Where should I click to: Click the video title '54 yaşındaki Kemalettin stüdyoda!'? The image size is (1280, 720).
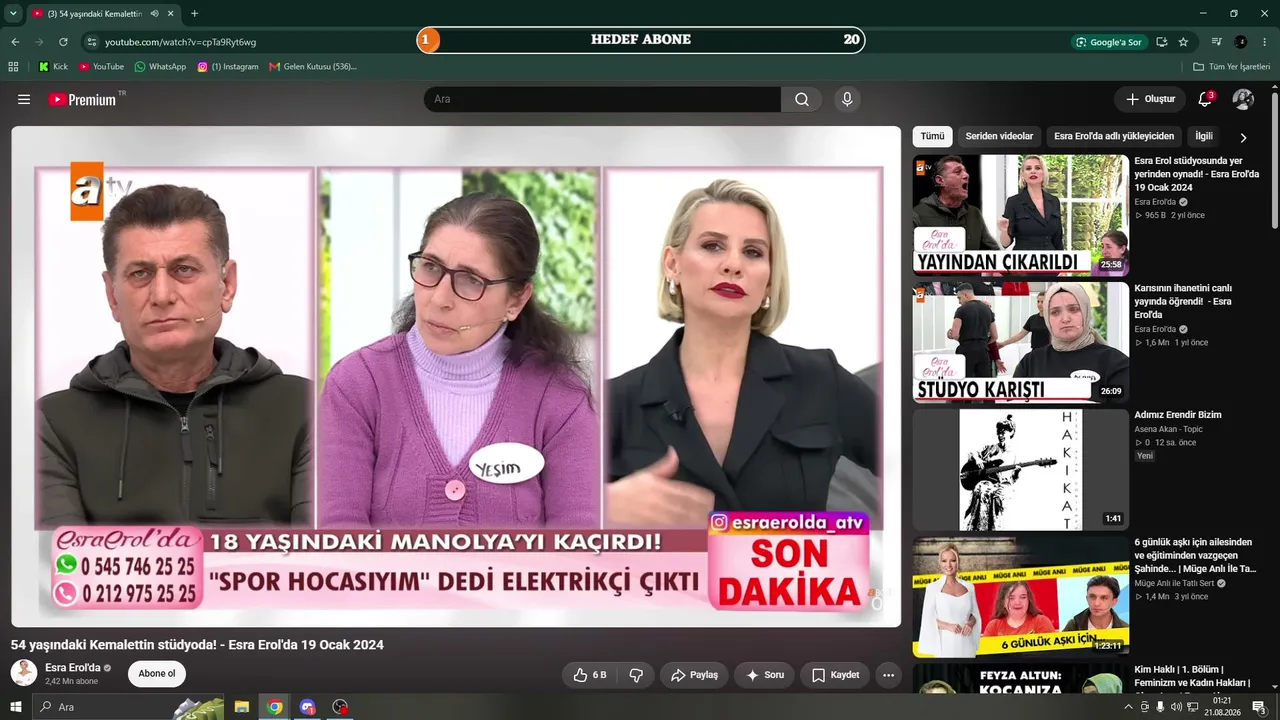pyautogui.click(x=197, y=645)
